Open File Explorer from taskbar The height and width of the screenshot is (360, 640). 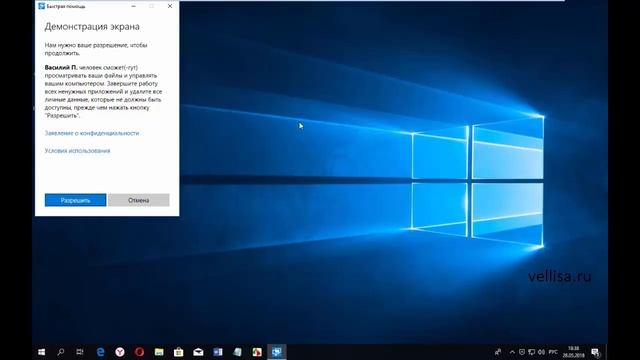coord(159,352)
